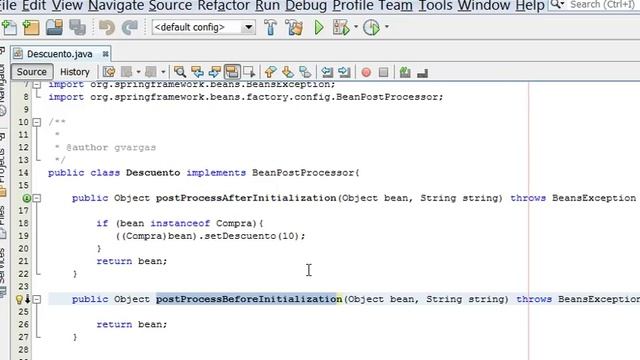Click Find Selection magnifier icon
640x360 pixels.
pos(180,72)
